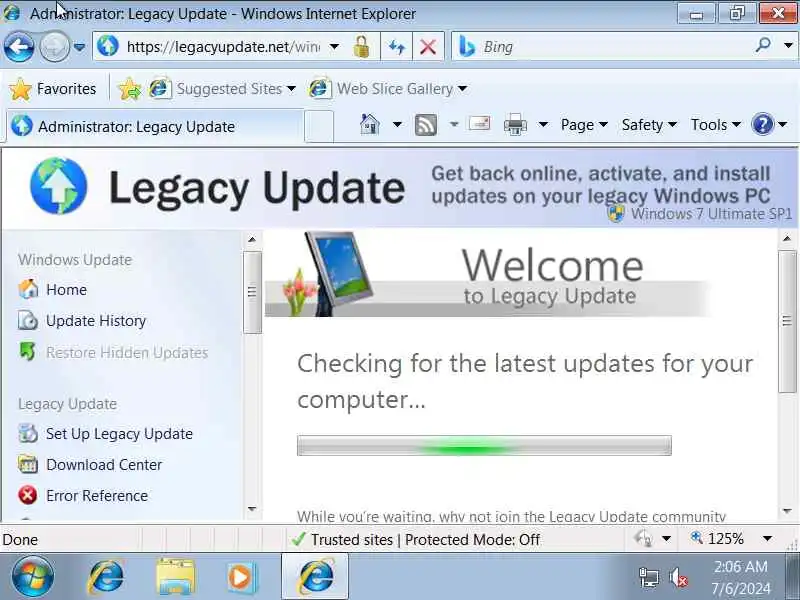The height and width of the screenshot is (600, 800).
Task: Click the green update checking progress bar
Action: 484,445
